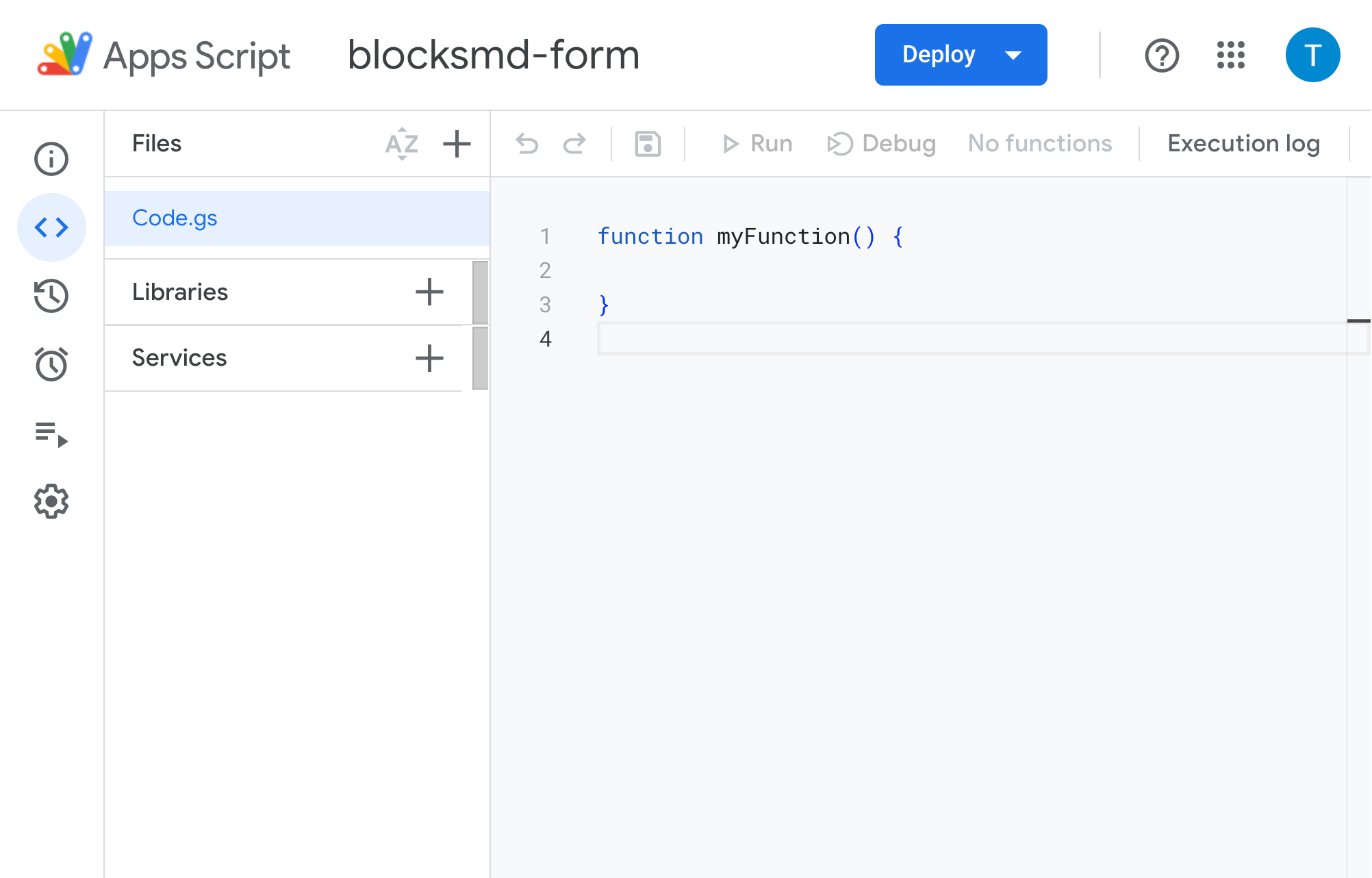Click the save project floppy disk icon
The width and height of the screenshot is (1372, 878).
648,144
